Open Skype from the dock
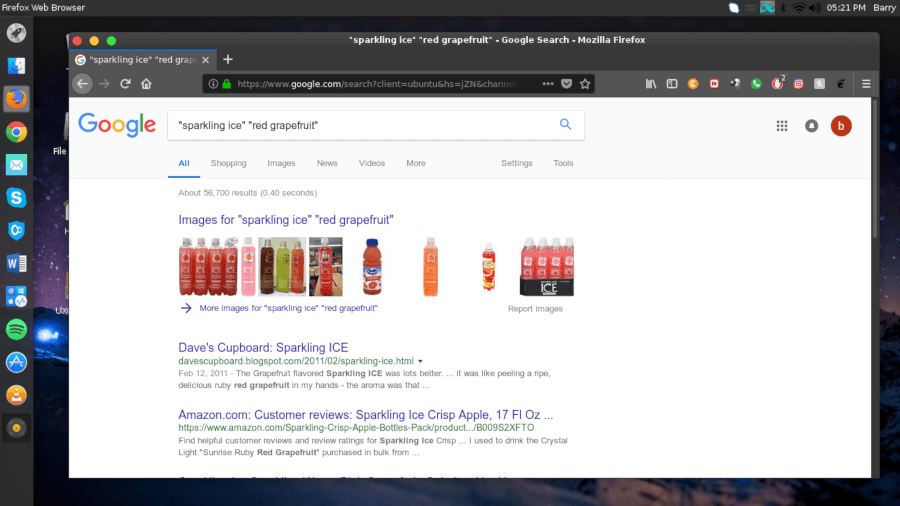This screenshot has width=900, height=506. click(x=17, y=198)
